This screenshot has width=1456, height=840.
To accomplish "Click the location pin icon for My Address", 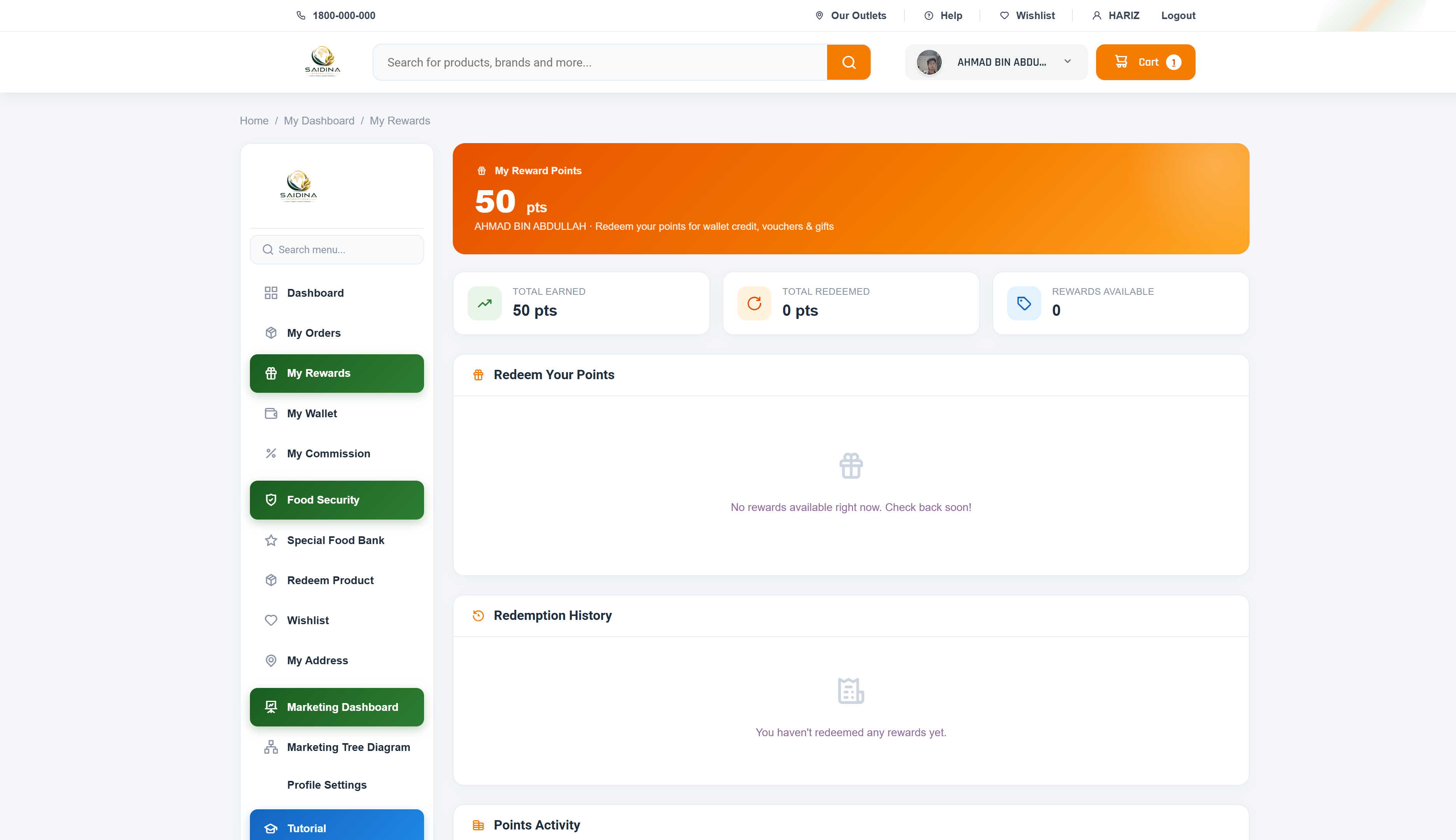I will click(271, 660).
